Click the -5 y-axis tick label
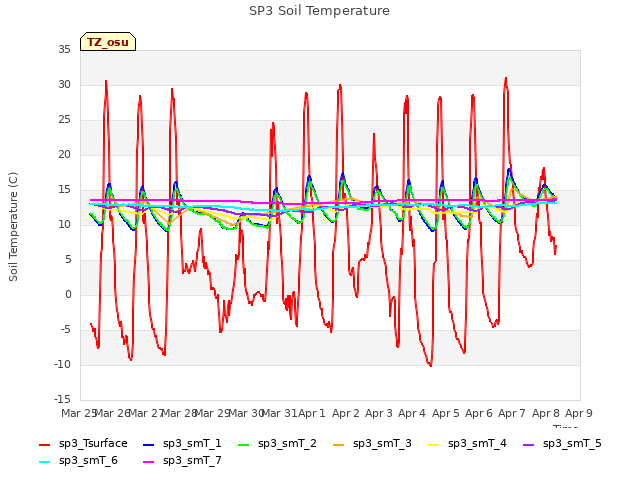This screenshot has height=480, width=640. tap(66, 329)
